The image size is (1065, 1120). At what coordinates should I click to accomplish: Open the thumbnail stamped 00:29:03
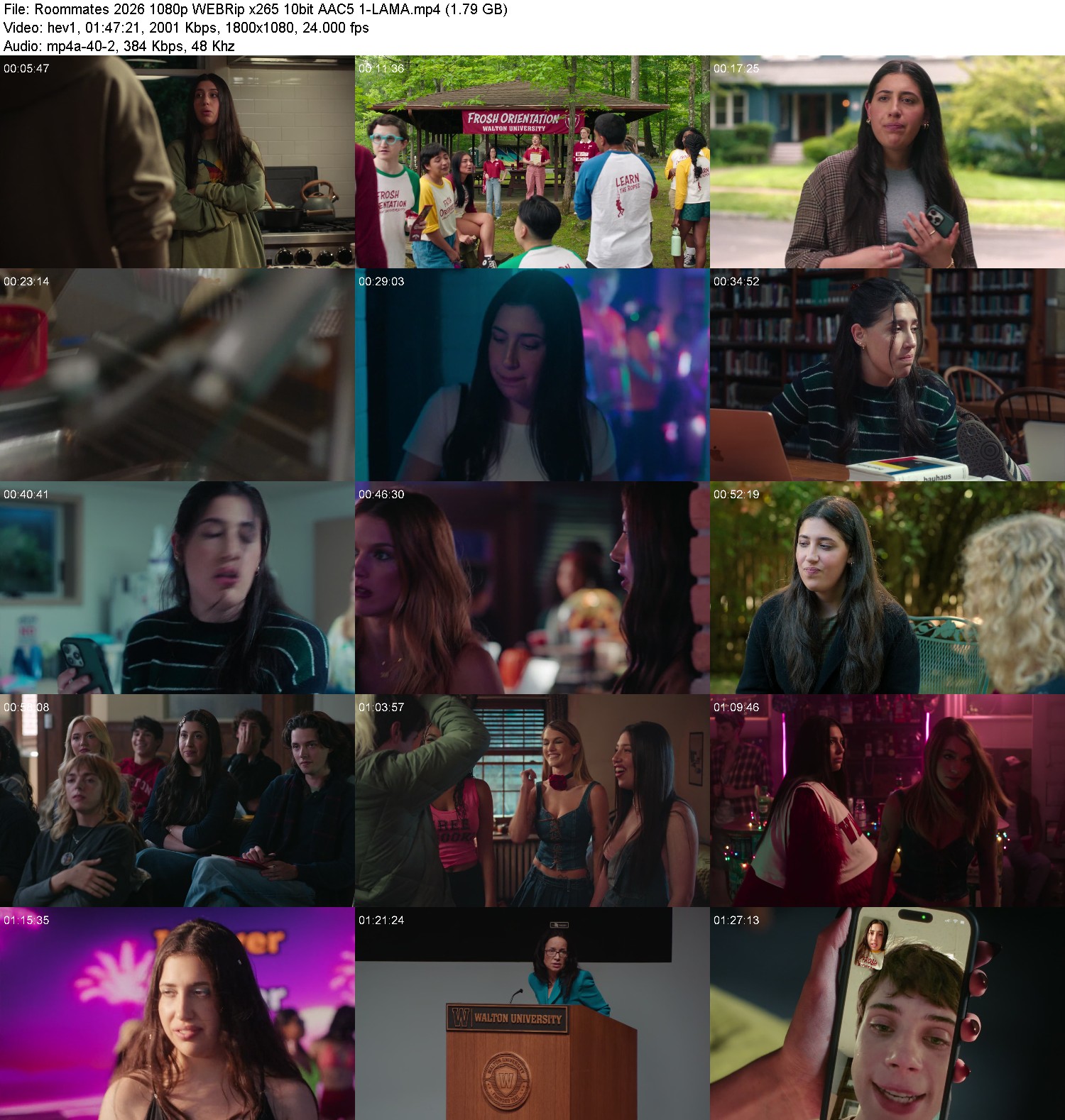(532, 375)
